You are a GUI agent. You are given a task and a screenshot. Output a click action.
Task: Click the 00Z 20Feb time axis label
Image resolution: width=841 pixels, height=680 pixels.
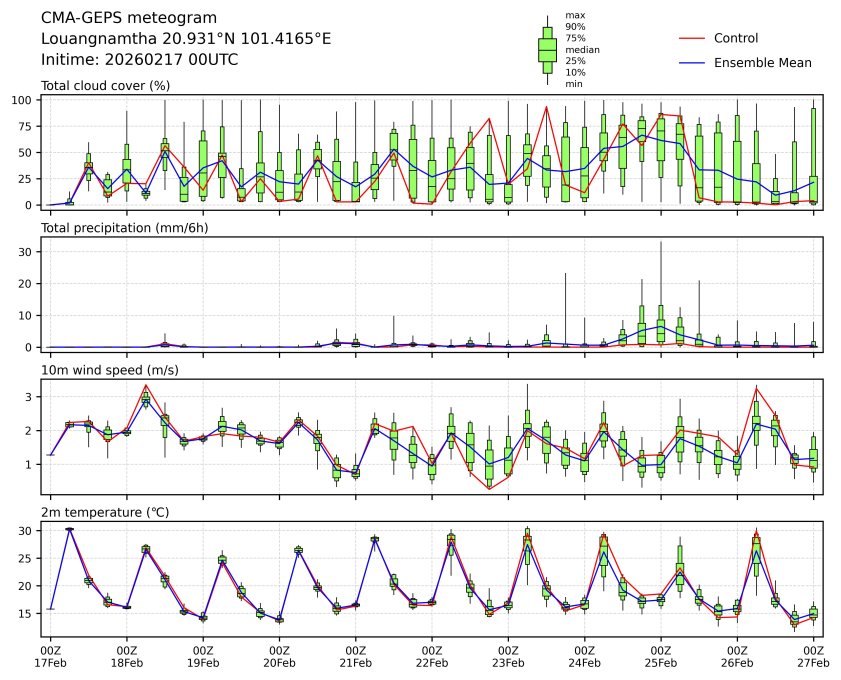coord(279,655)
